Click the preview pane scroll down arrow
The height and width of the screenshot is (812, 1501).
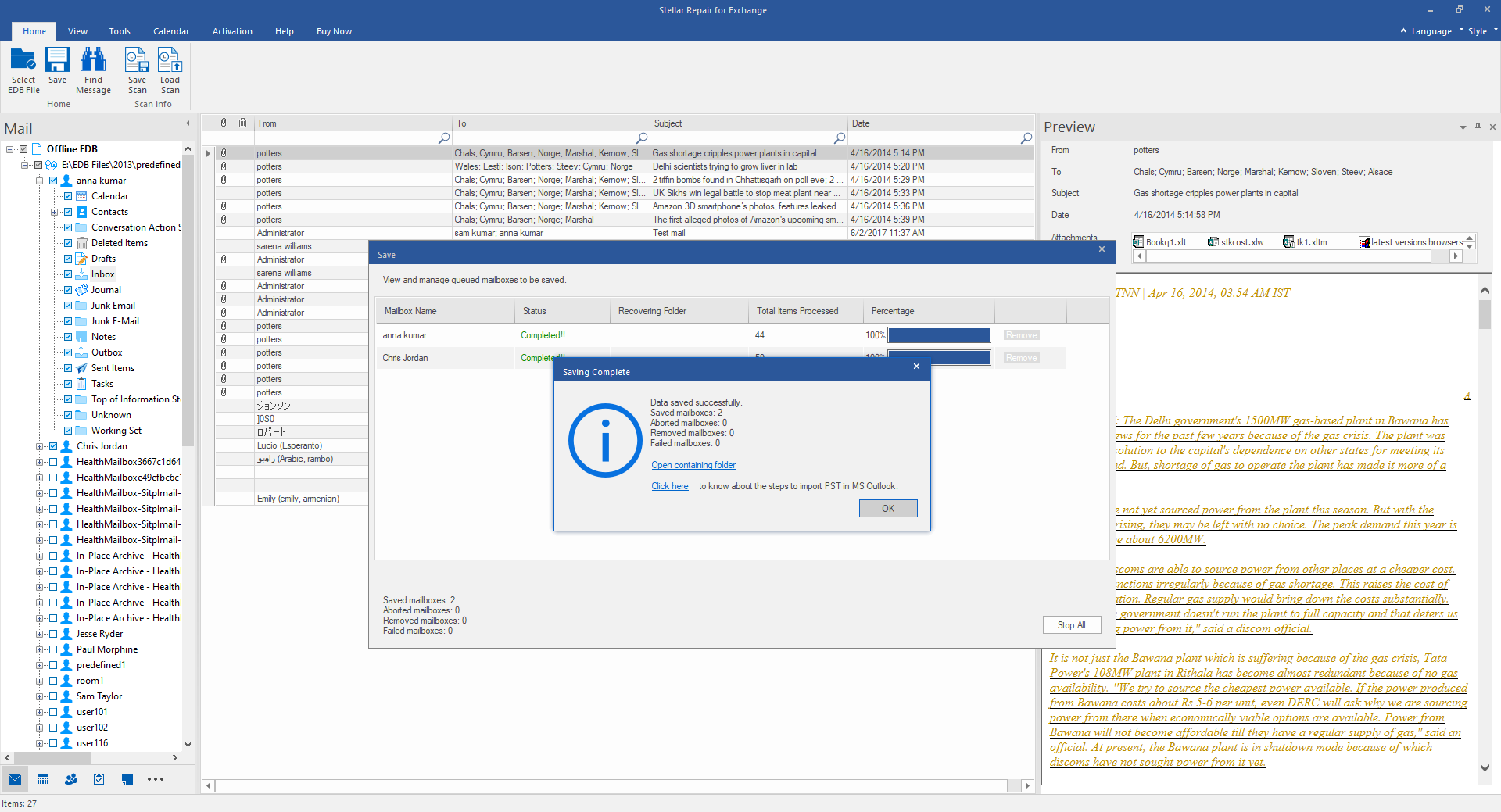pyautogui.click(x=1485, y=767)
